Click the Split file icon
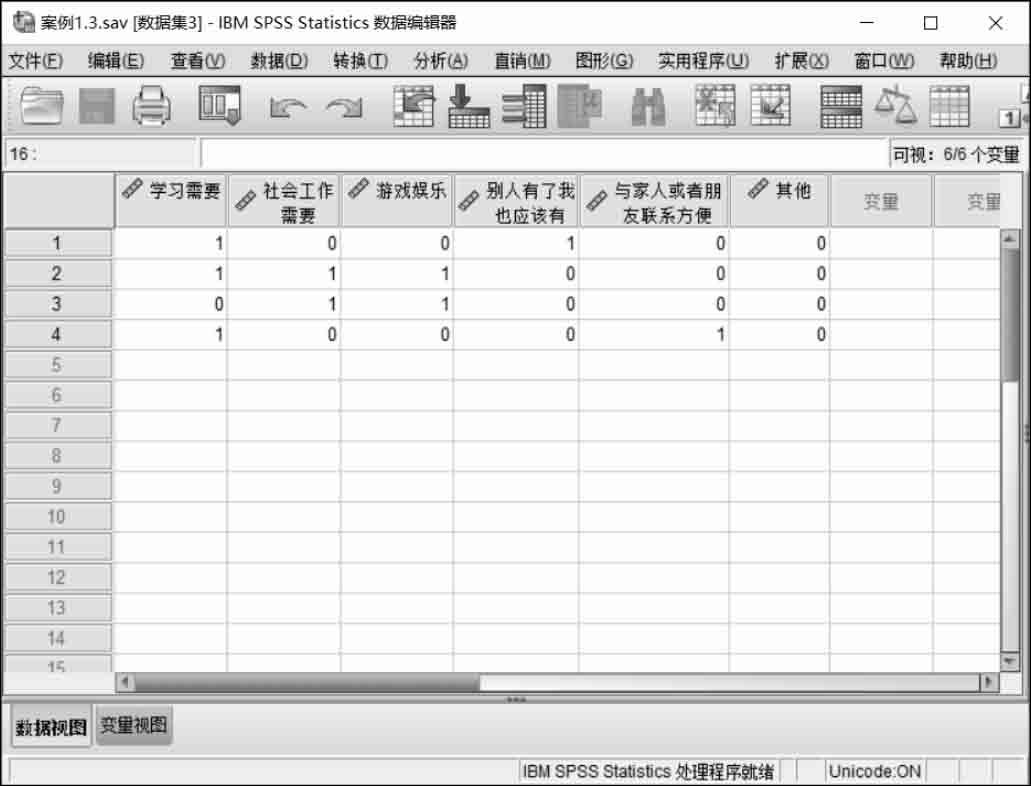Screen dimensions: 1031x786 point(841,106)
